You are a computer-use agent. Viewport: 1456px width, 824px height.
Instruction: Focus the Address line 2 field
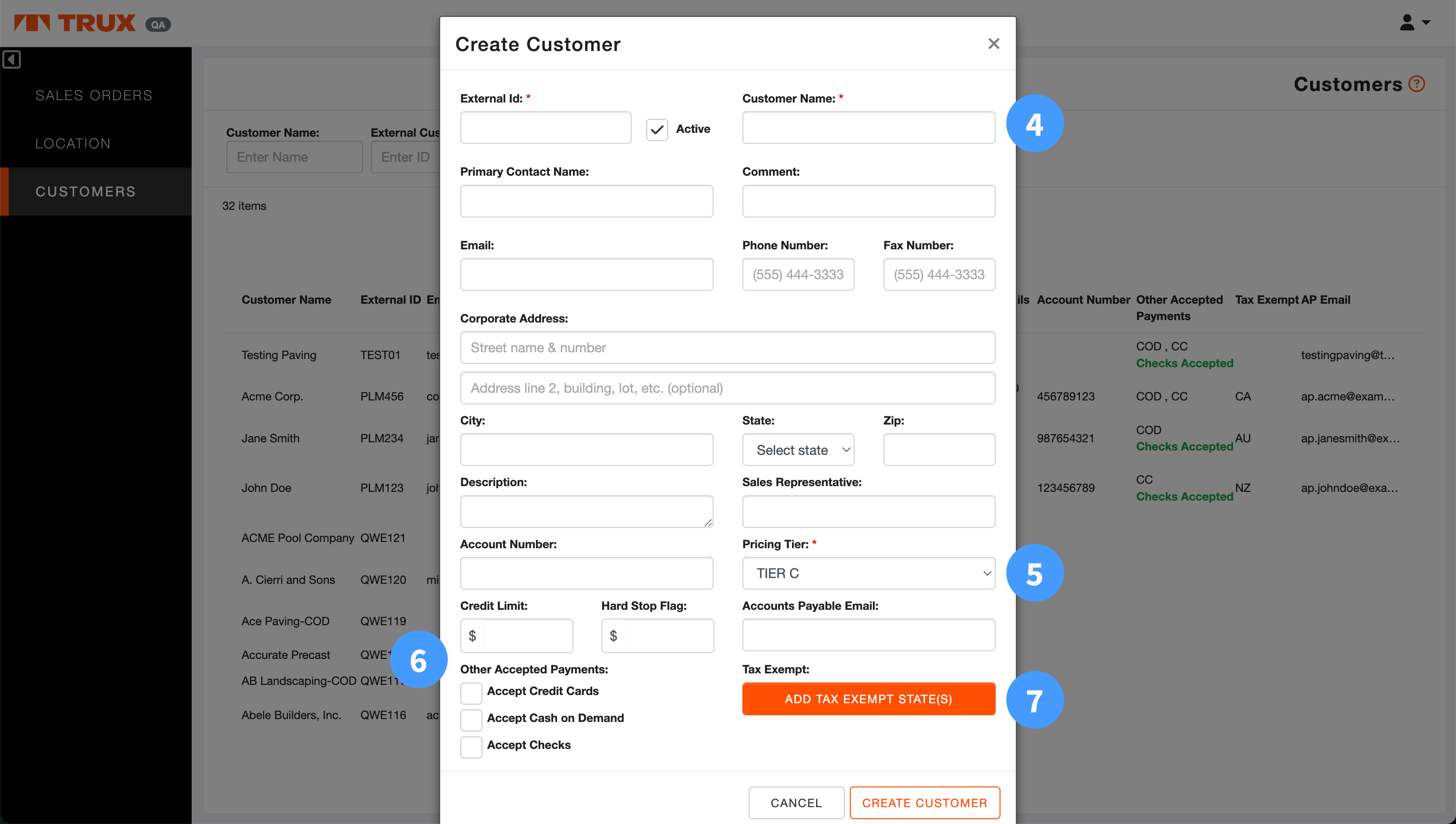coord(728,387)
